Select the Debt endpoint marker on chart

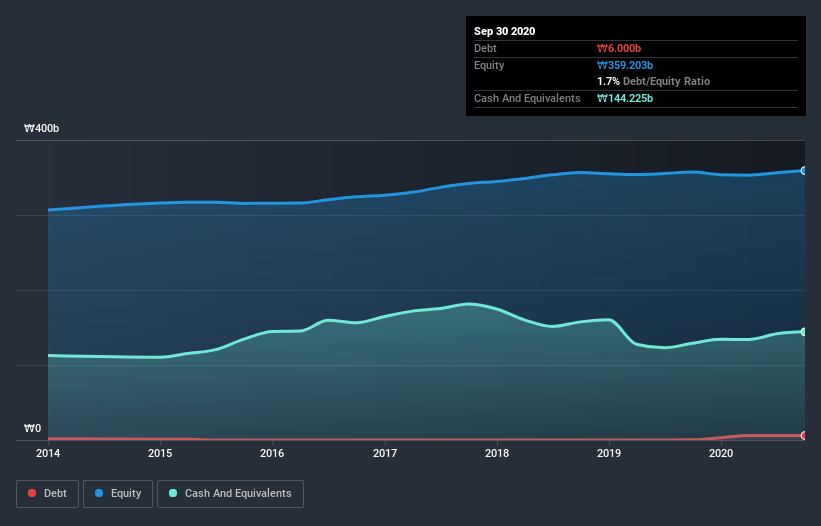(x=804, y=435)
